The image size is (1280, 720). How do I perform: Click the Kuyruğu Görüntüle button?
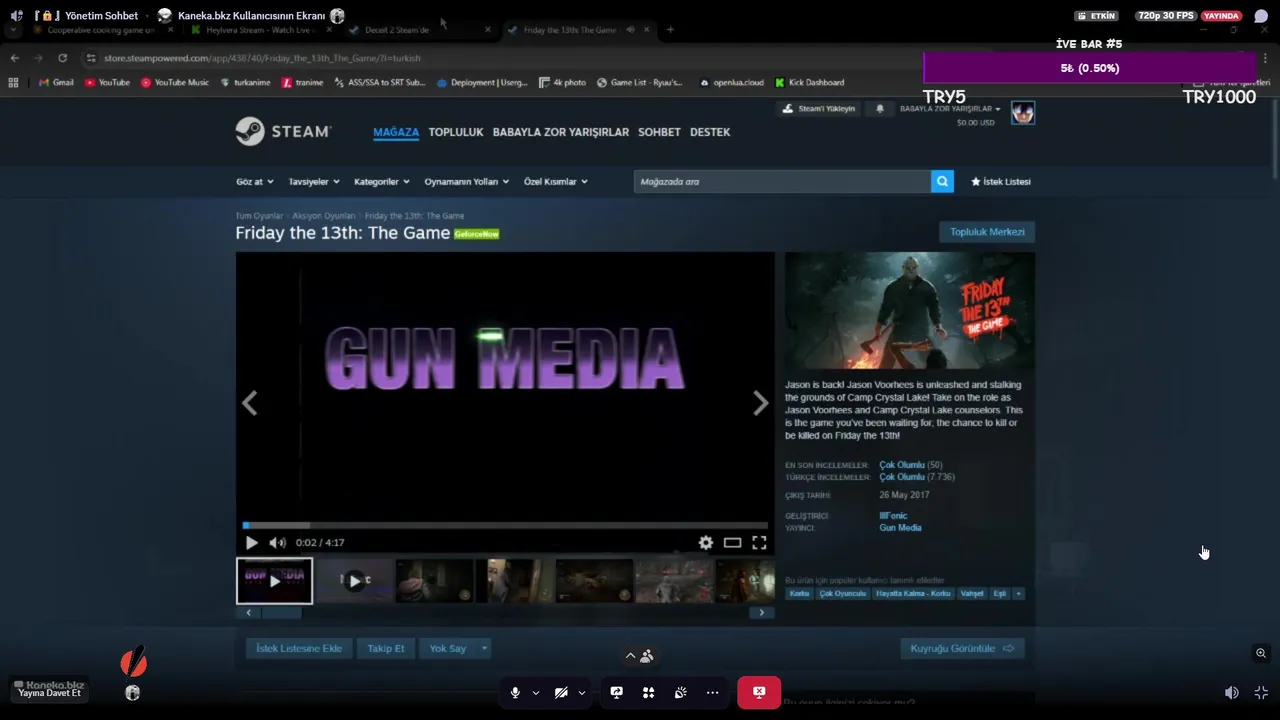point(962,648)
